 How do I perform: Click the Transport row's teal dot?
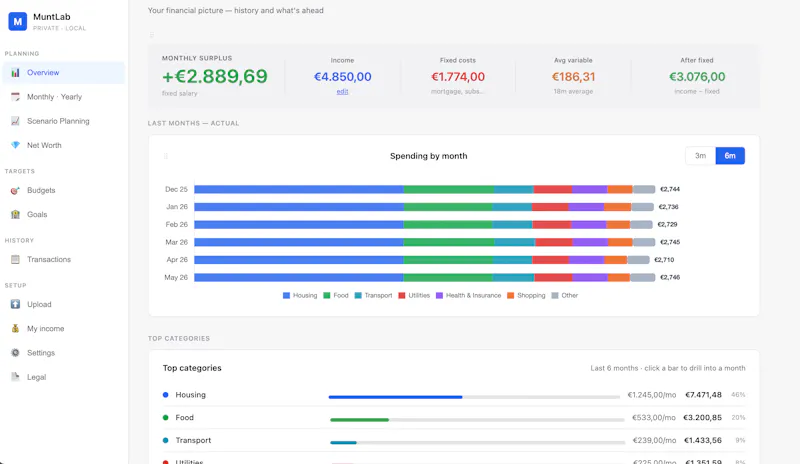pyautogui.click(x=165, y=440)
